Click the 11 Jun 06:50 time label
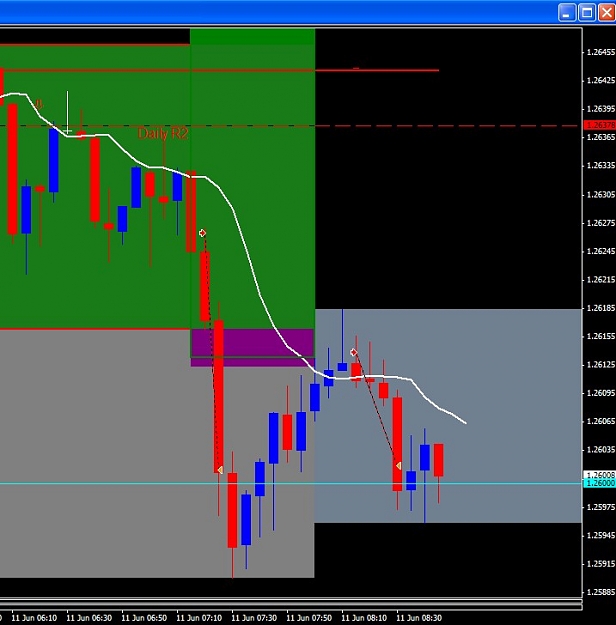Screen dimensions: 616x625 pos(144,618)
